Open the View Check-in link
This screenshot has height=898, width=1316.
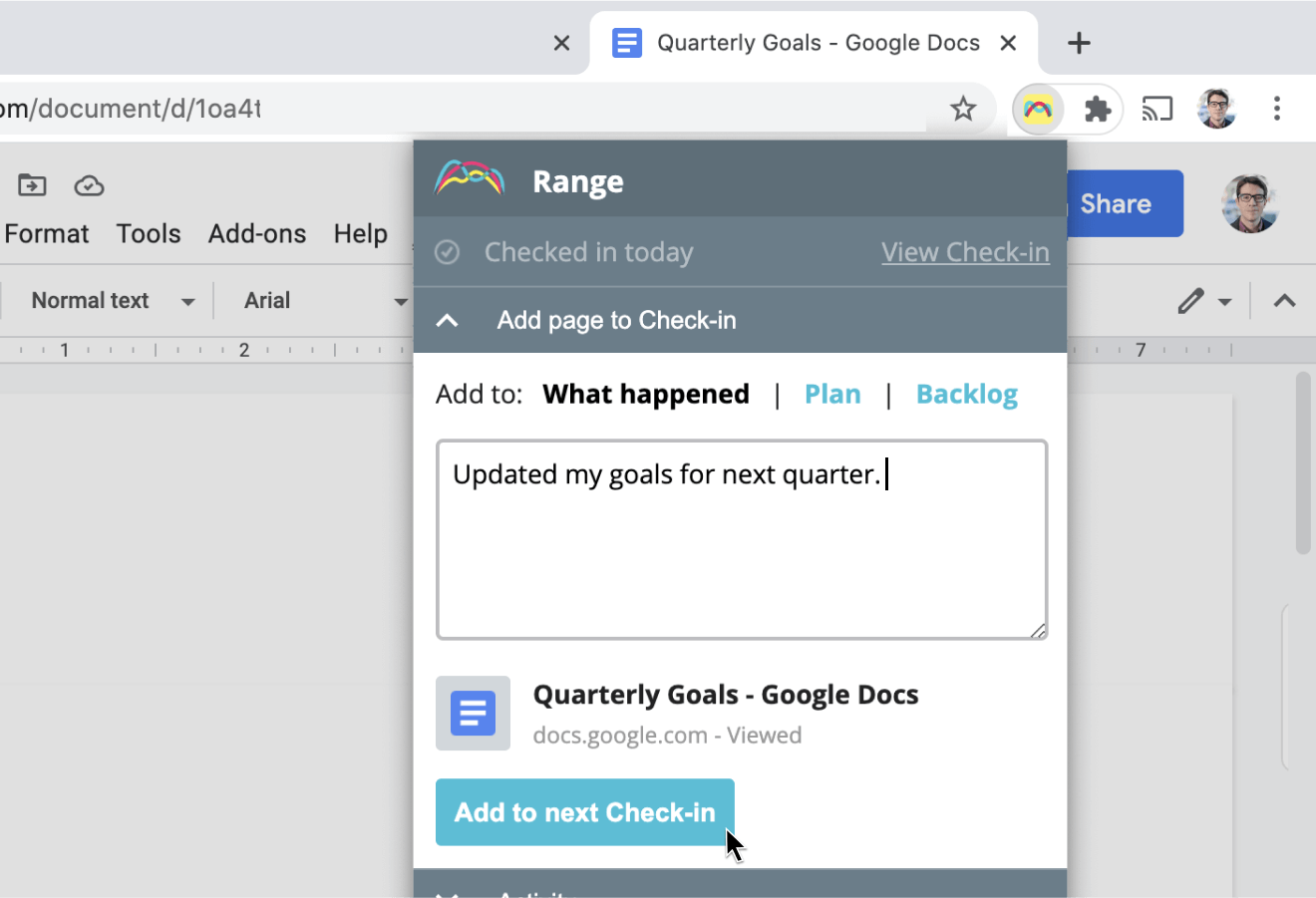(x=965, y=252)
